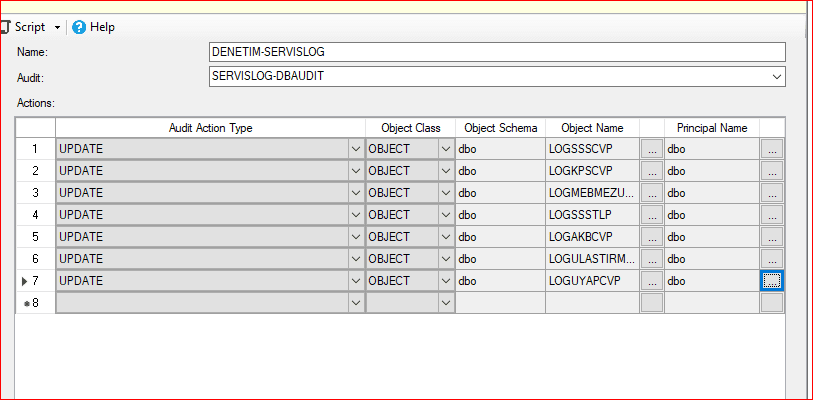This screenshot has width=813, height=400.
Task: Open row 8 empty Audit Action Type dropdown
Action: coord(356,303)
